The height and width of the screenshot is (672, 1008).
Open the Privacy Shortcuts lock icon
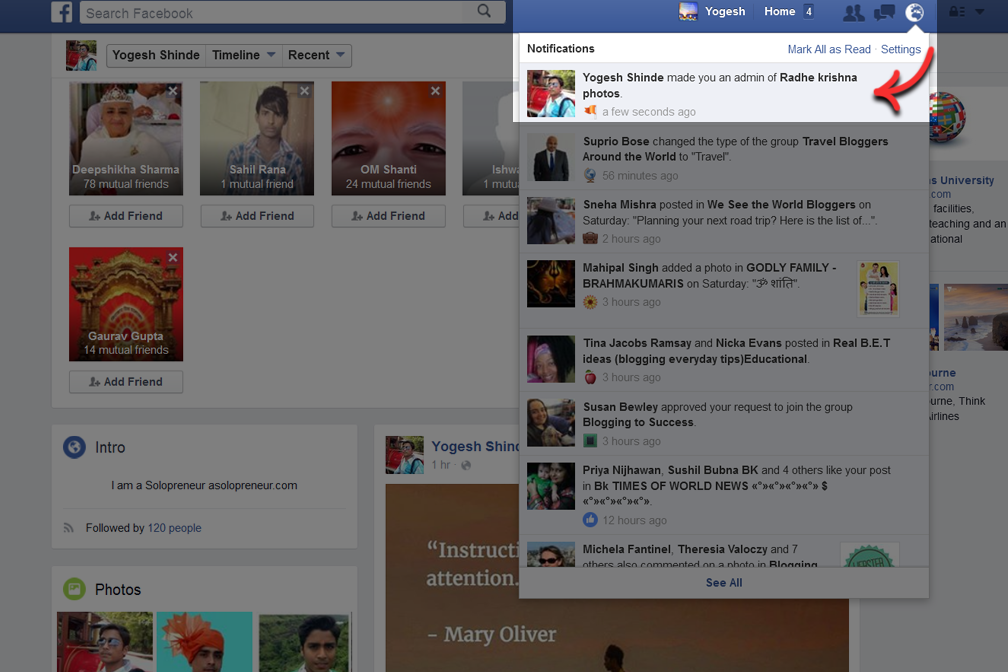(957, 12)
